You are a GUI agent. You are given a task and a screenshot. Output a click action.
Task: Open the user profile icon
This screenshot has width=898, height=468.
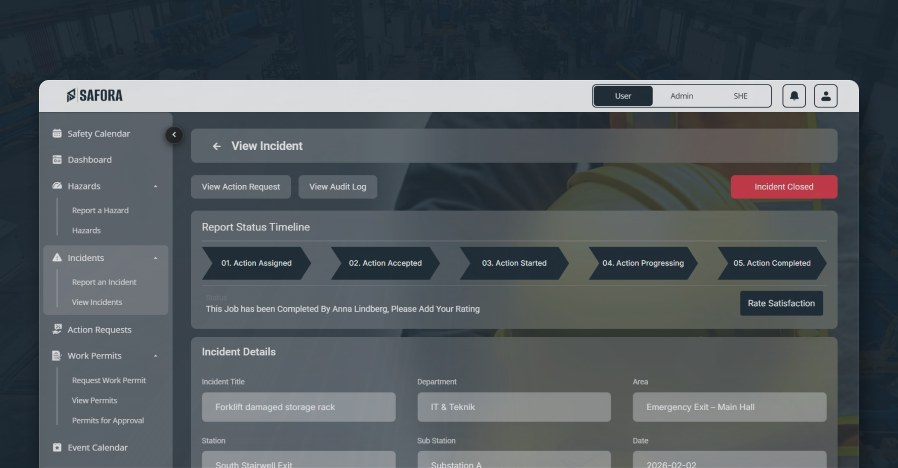pos(825,96)
